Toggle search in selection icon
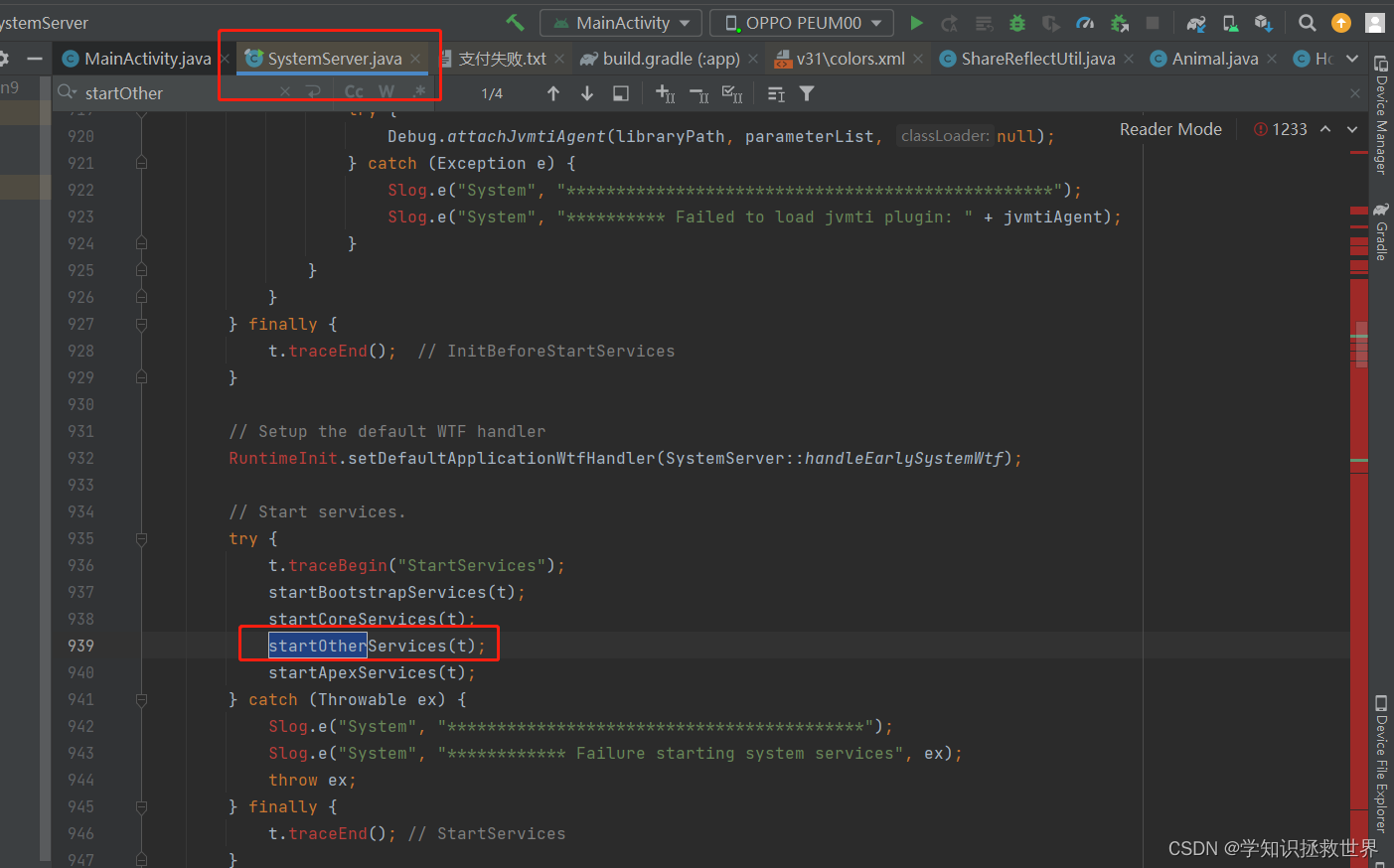 pyautogui.click(x=776, y=93)
